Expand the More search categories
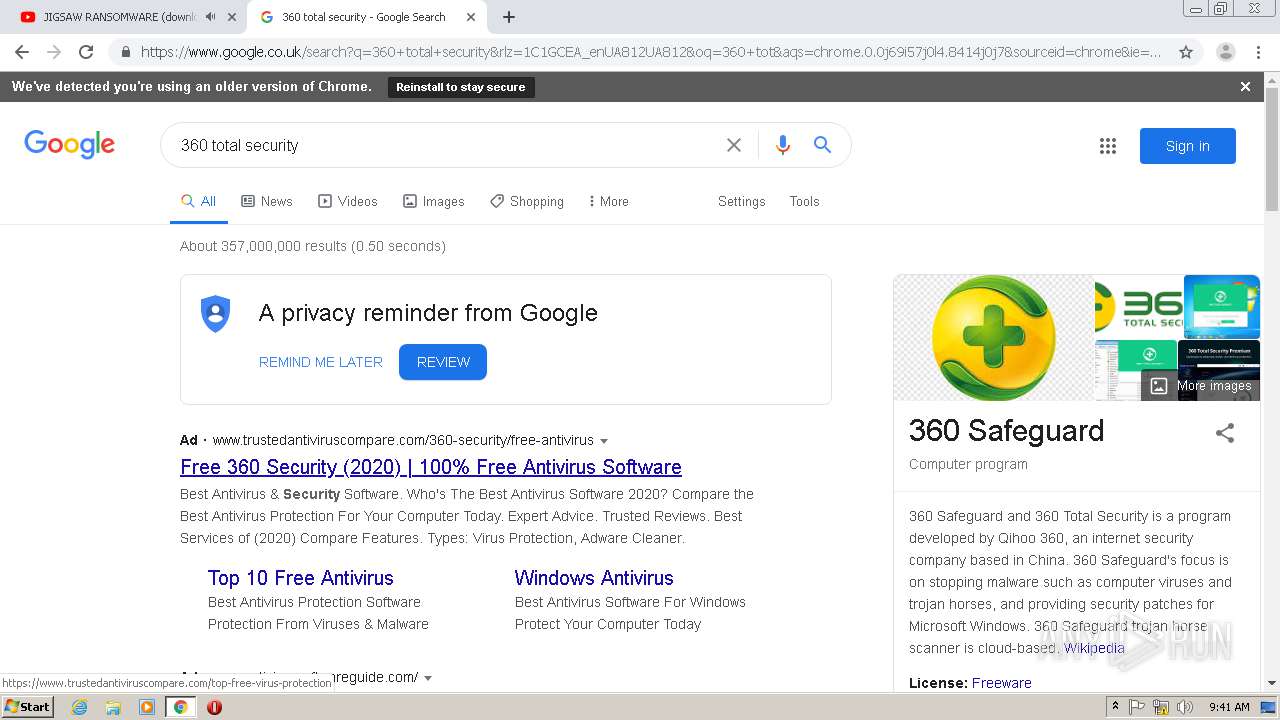This screenshot has width=1280, height=720. pyautogui.click(x=609, y=201)
